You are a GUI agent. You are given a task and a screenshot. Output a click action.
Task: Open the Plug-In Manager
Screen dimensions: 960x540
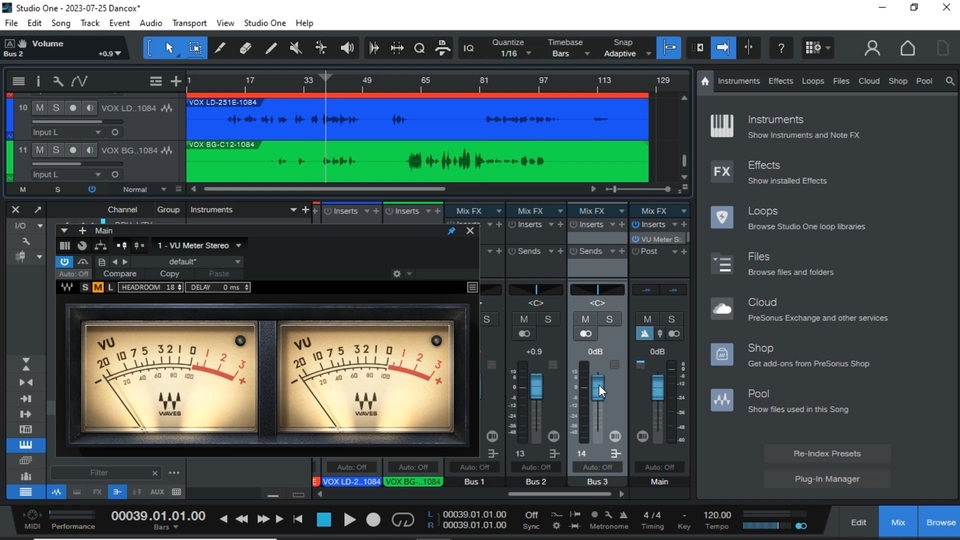(x=827, y=479)
